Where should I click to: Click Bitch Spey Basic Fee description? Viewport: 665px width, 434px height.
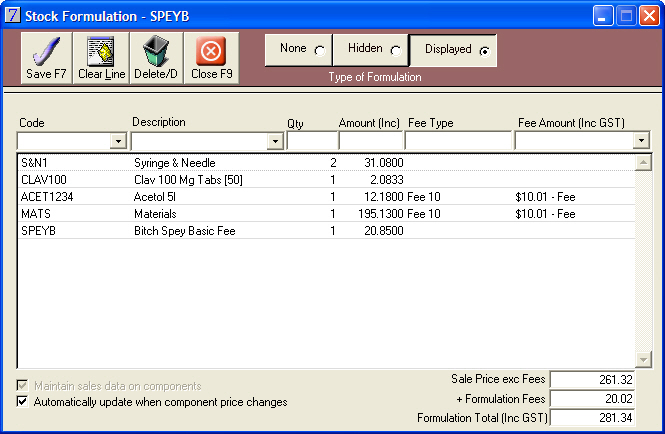(x=184, y=231)
